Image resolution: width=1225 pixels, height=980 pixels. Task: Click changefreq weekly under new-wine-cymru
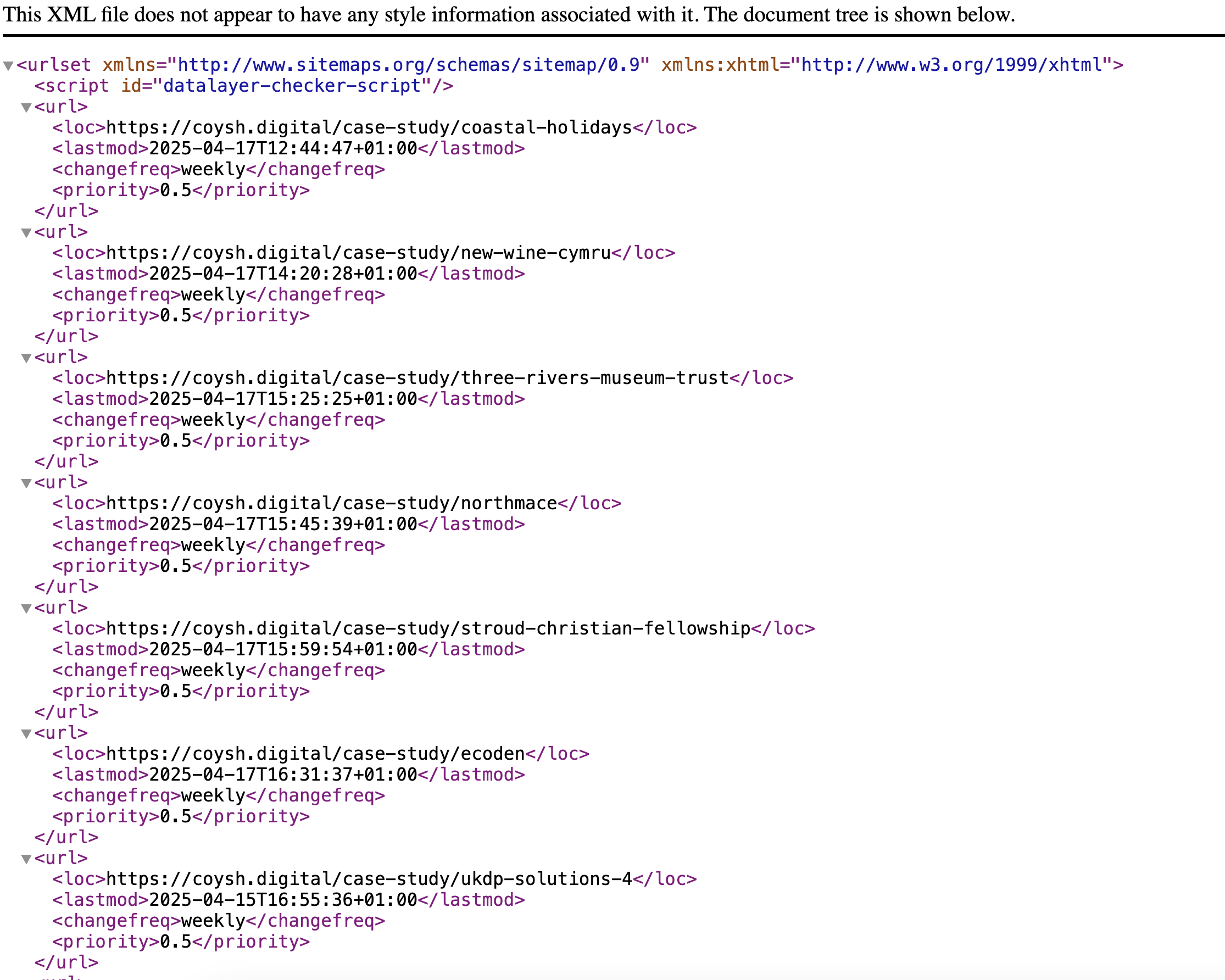coord(213,294)
